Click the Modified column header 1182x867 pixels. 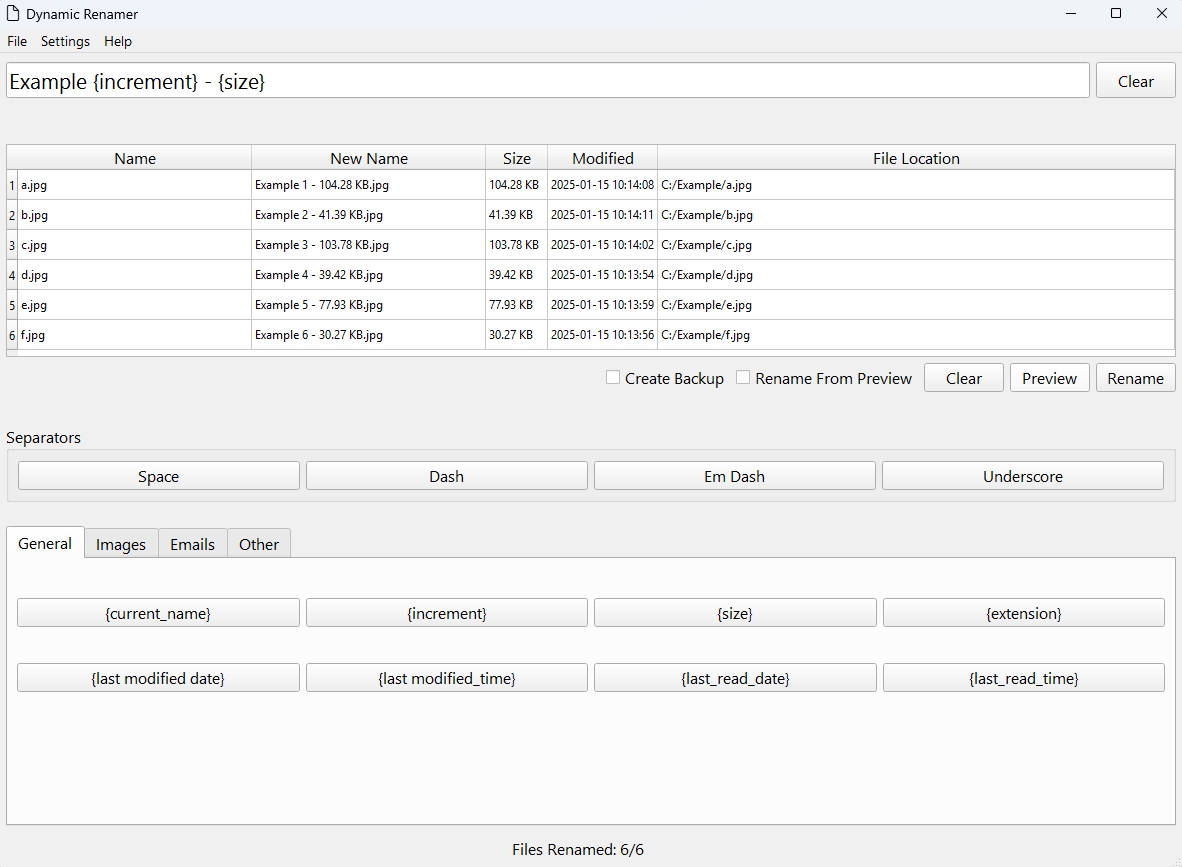pyautogui.click(x=602, y=158)
